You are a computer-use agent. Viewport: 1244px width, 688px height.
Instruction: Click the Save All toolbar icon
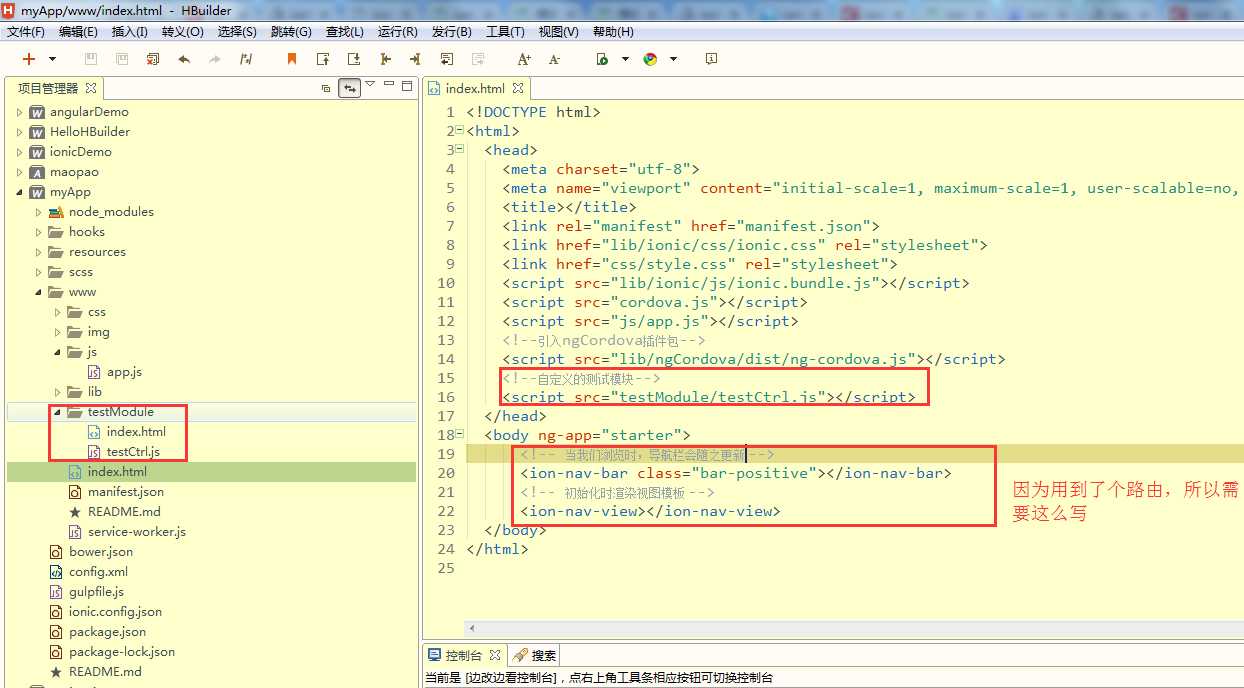pos(121,59)
